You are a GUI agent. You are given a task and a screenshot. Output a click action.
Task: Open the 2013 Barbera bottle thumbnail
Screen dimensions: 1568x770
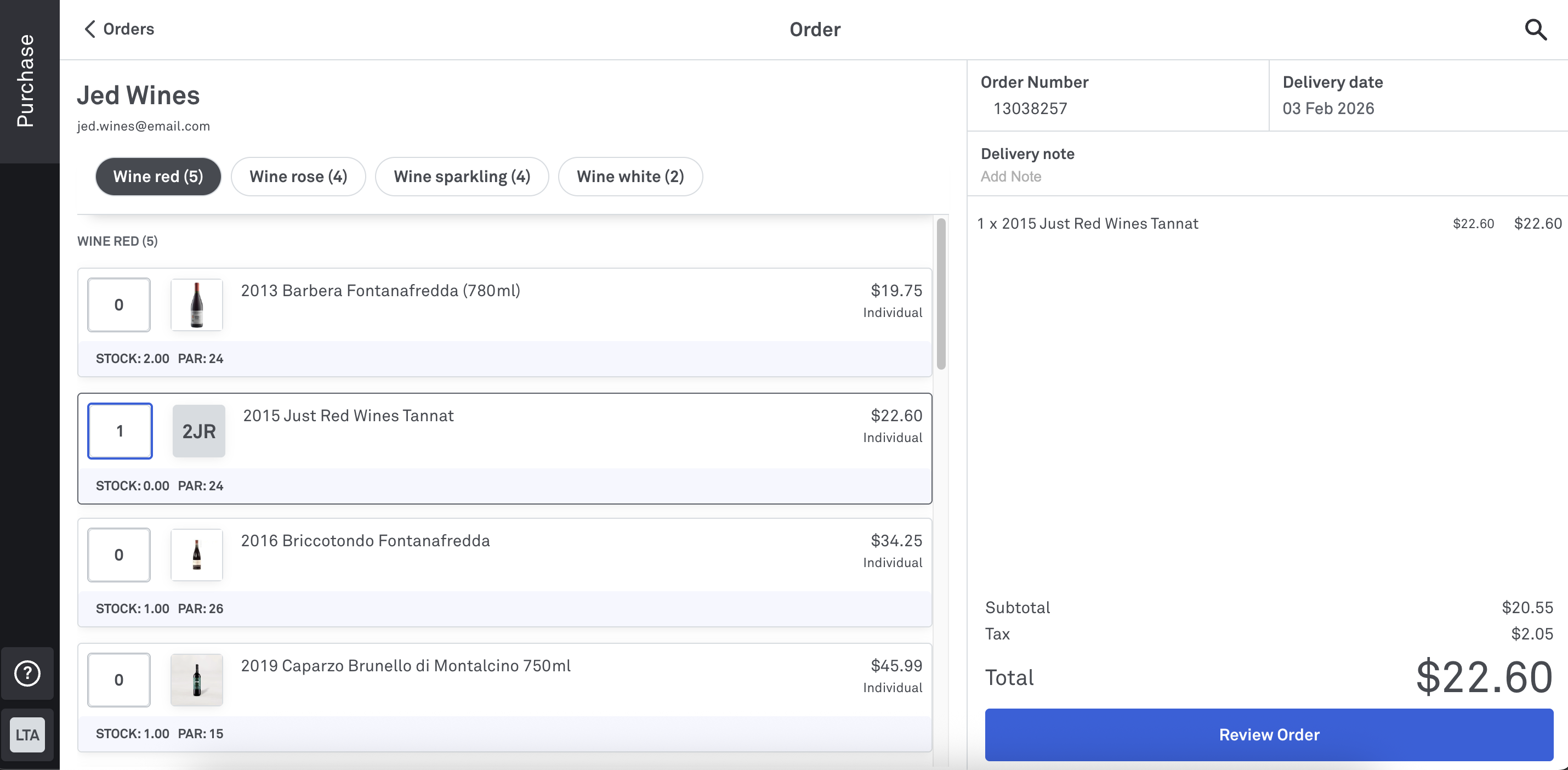pos(197,305)
